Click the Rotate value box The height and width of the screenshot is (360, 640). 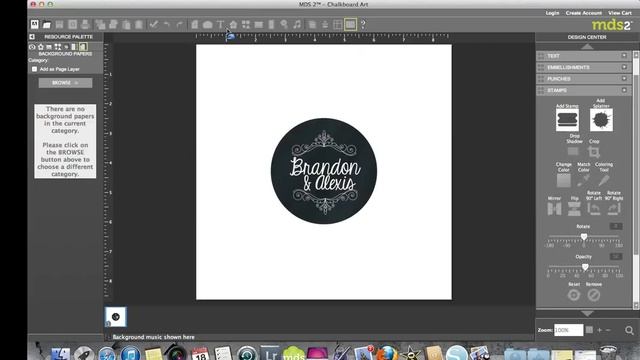[x=616, y=226]
